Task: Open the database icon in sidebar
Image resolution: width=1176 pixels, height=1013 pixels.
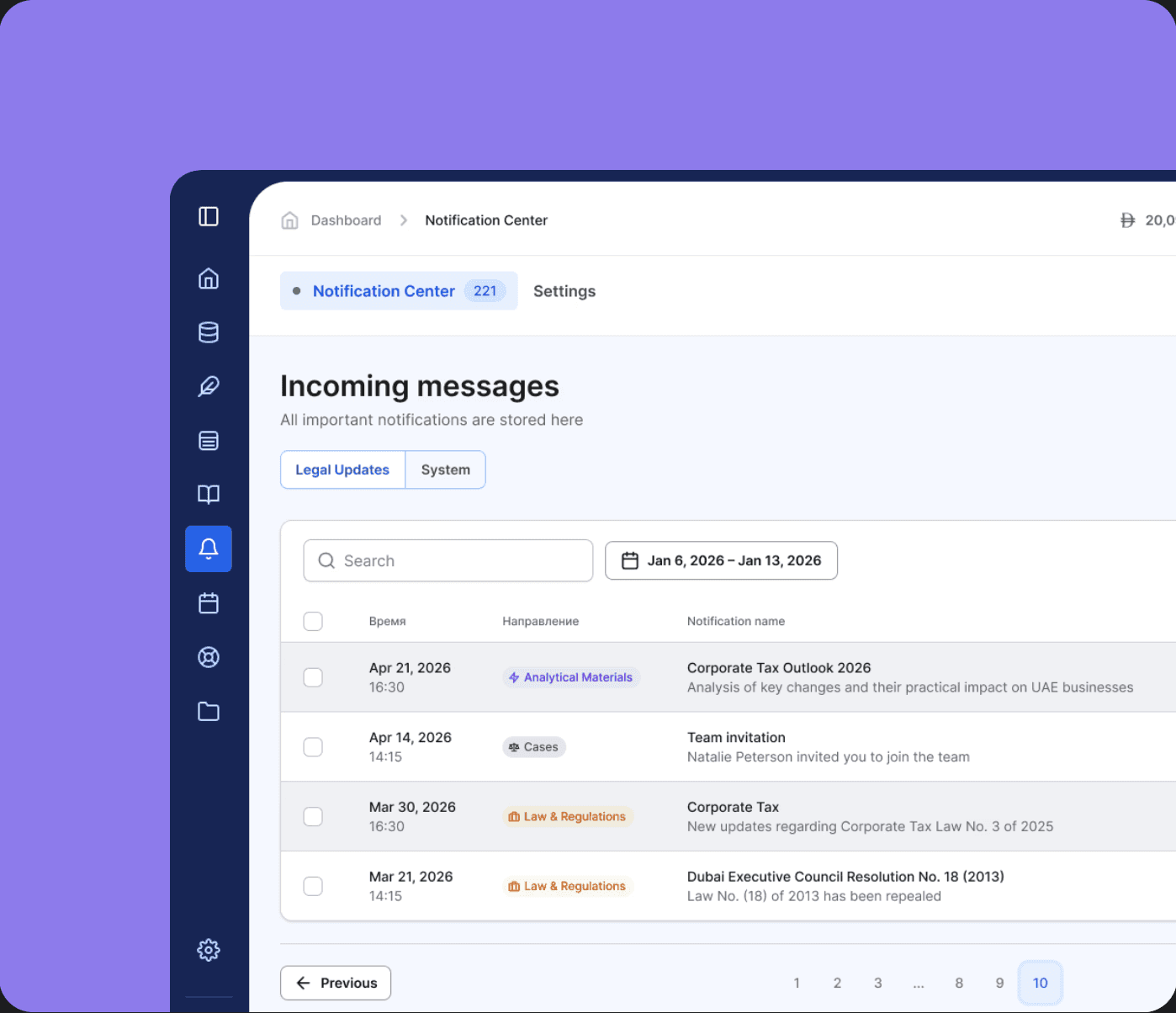Action: (x=209, y=332)
